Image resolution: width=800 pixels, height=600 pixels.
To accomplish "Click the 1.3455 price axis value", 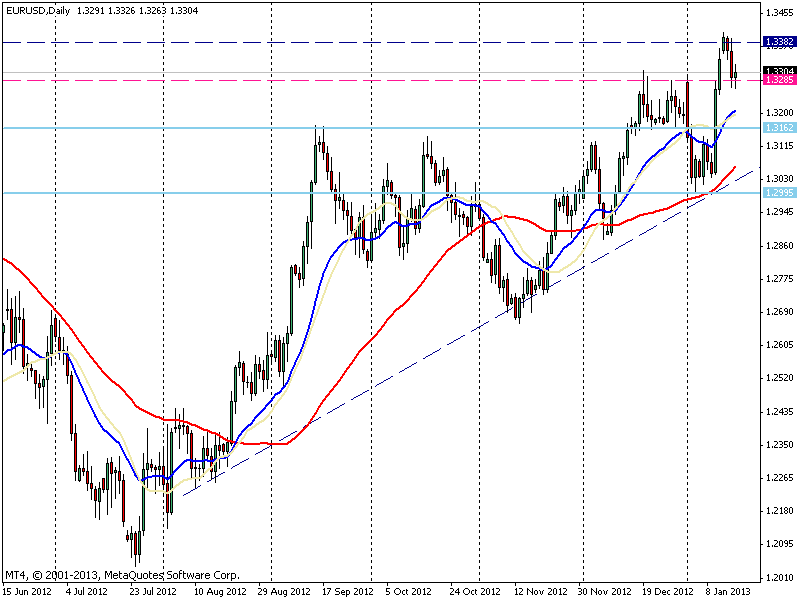I will [x=780, y=13].
